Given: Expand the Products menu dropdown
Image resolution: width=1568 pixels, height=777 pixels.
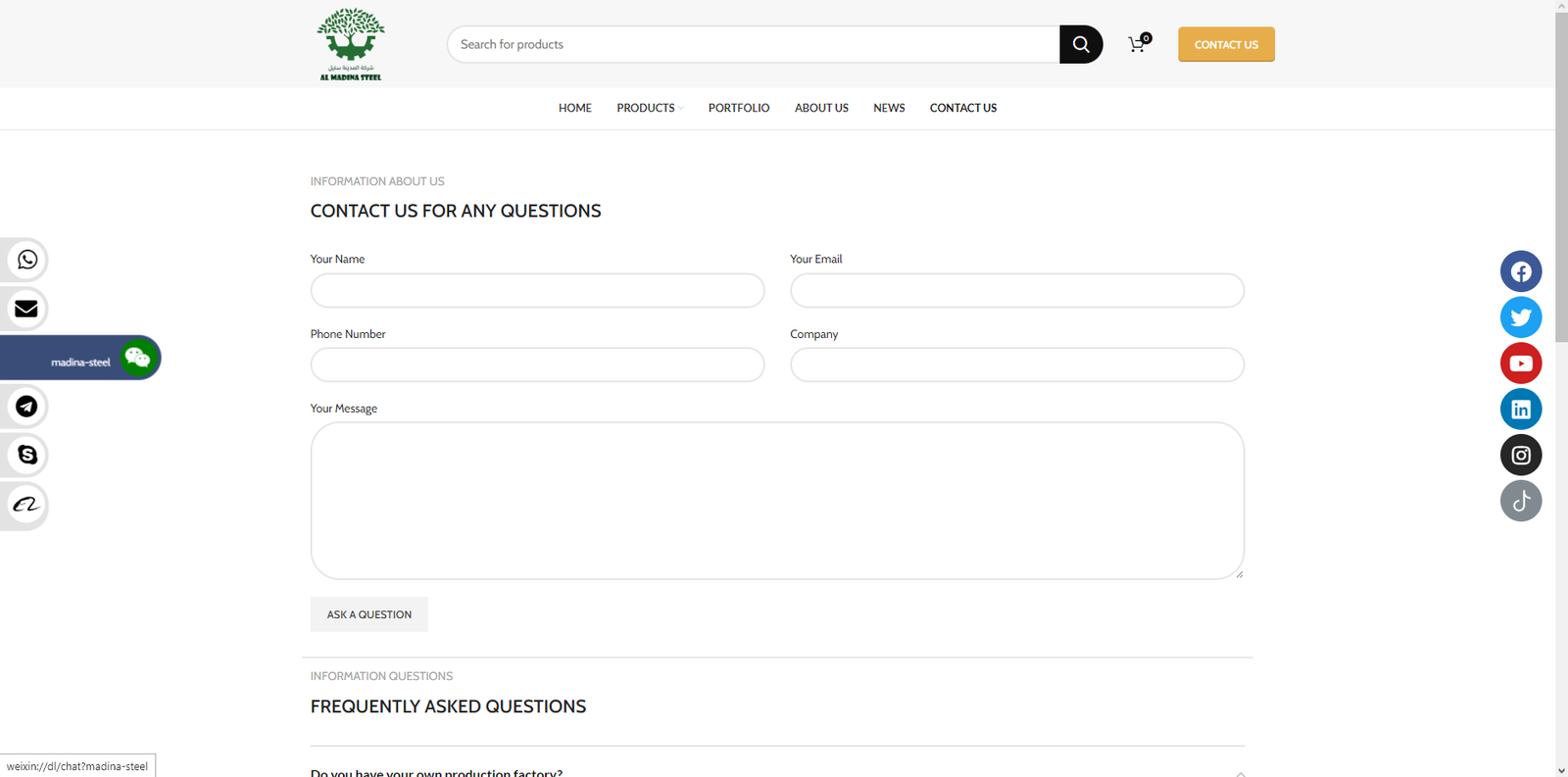Looking at the screenshot, I should click(x=649, y=108).
